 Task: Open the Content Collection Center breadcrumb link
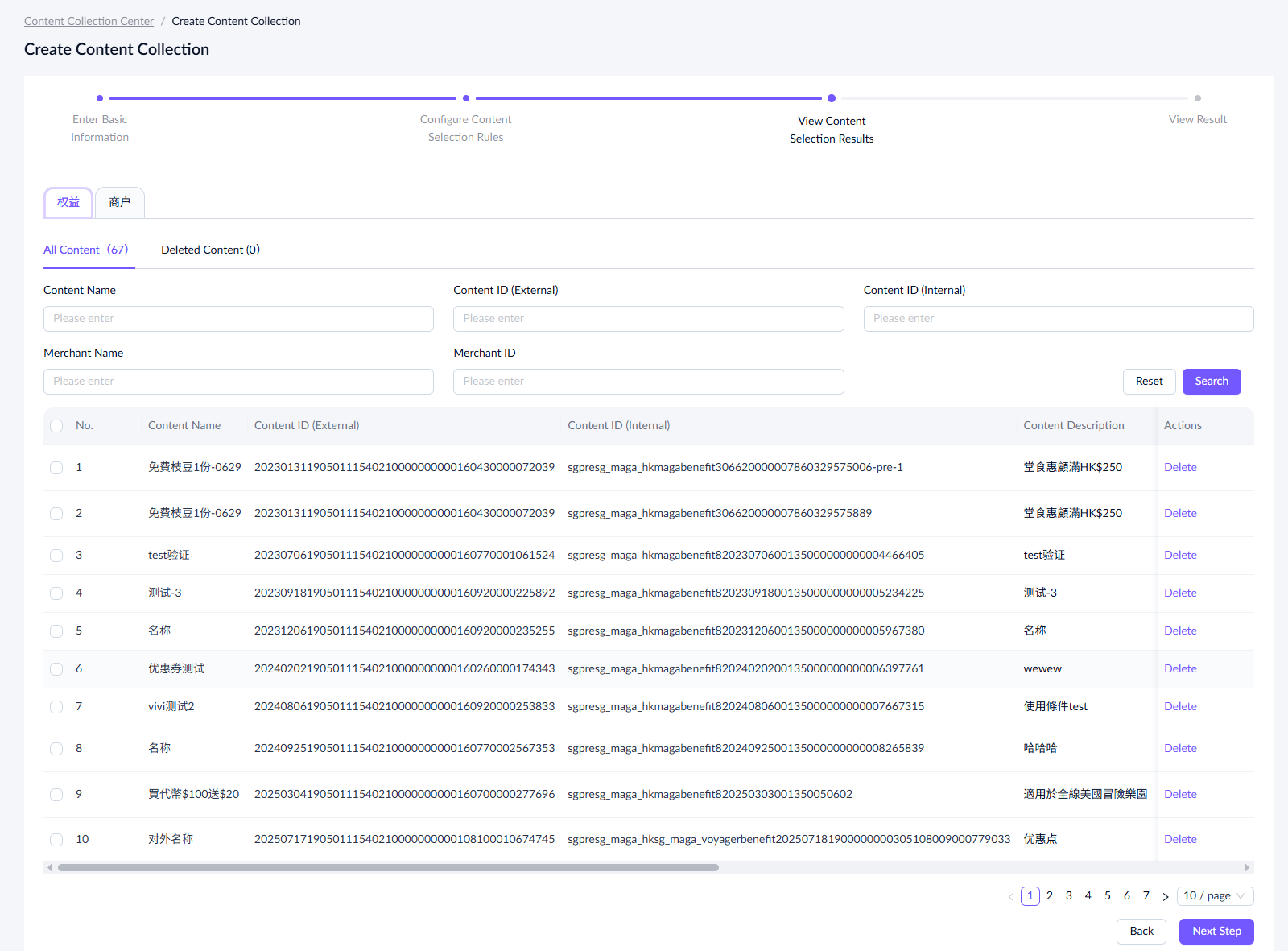pos(89,21)
